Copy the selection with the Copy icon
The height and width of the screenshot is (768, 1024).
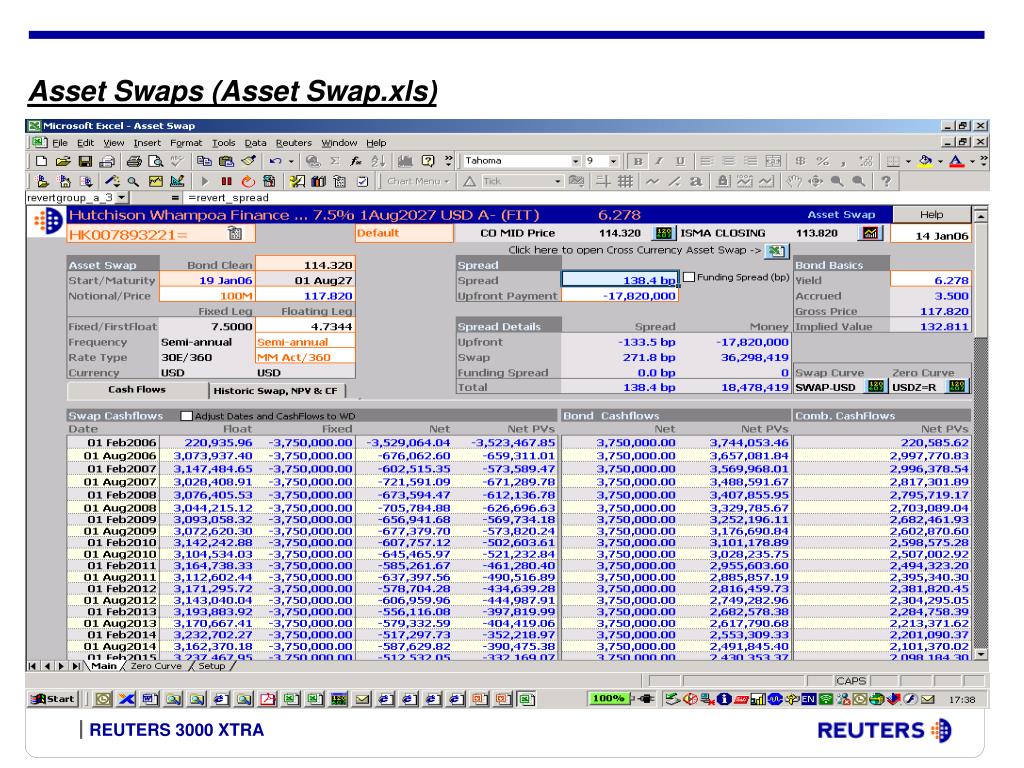[204, 161]
